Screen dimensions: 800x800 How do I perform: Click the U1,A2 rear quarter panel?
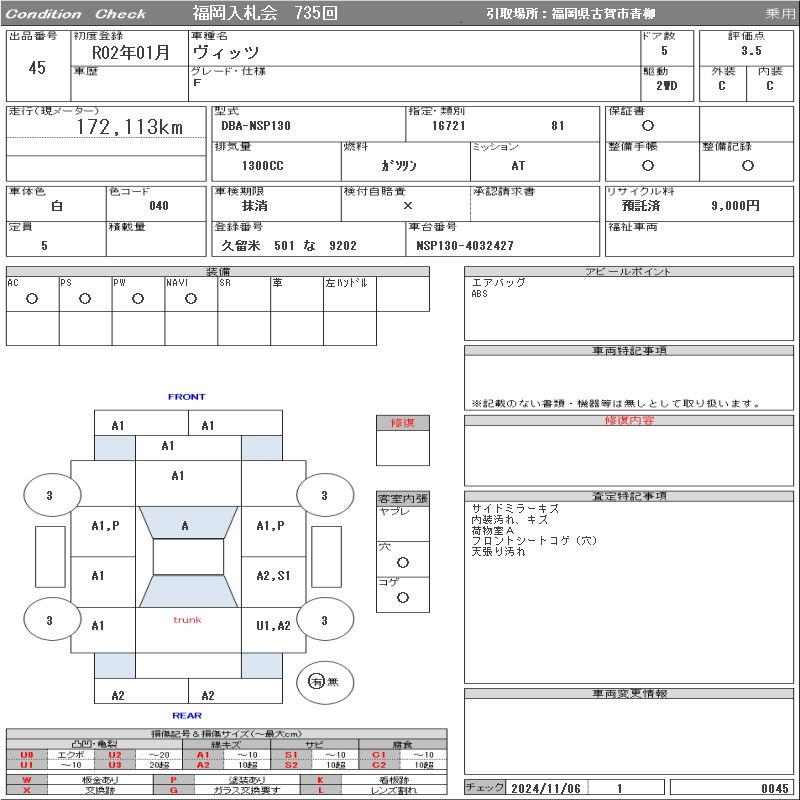click(272, 626)
